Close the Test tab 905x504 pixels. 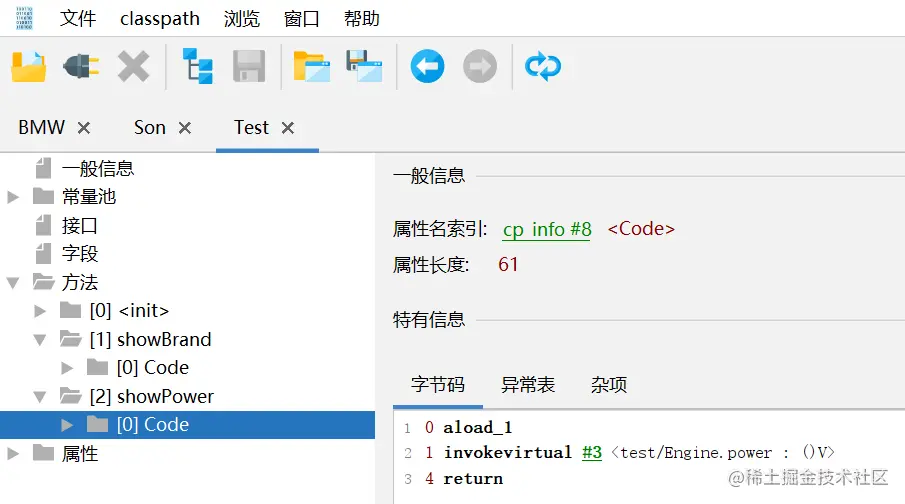[x=288, y=128]
